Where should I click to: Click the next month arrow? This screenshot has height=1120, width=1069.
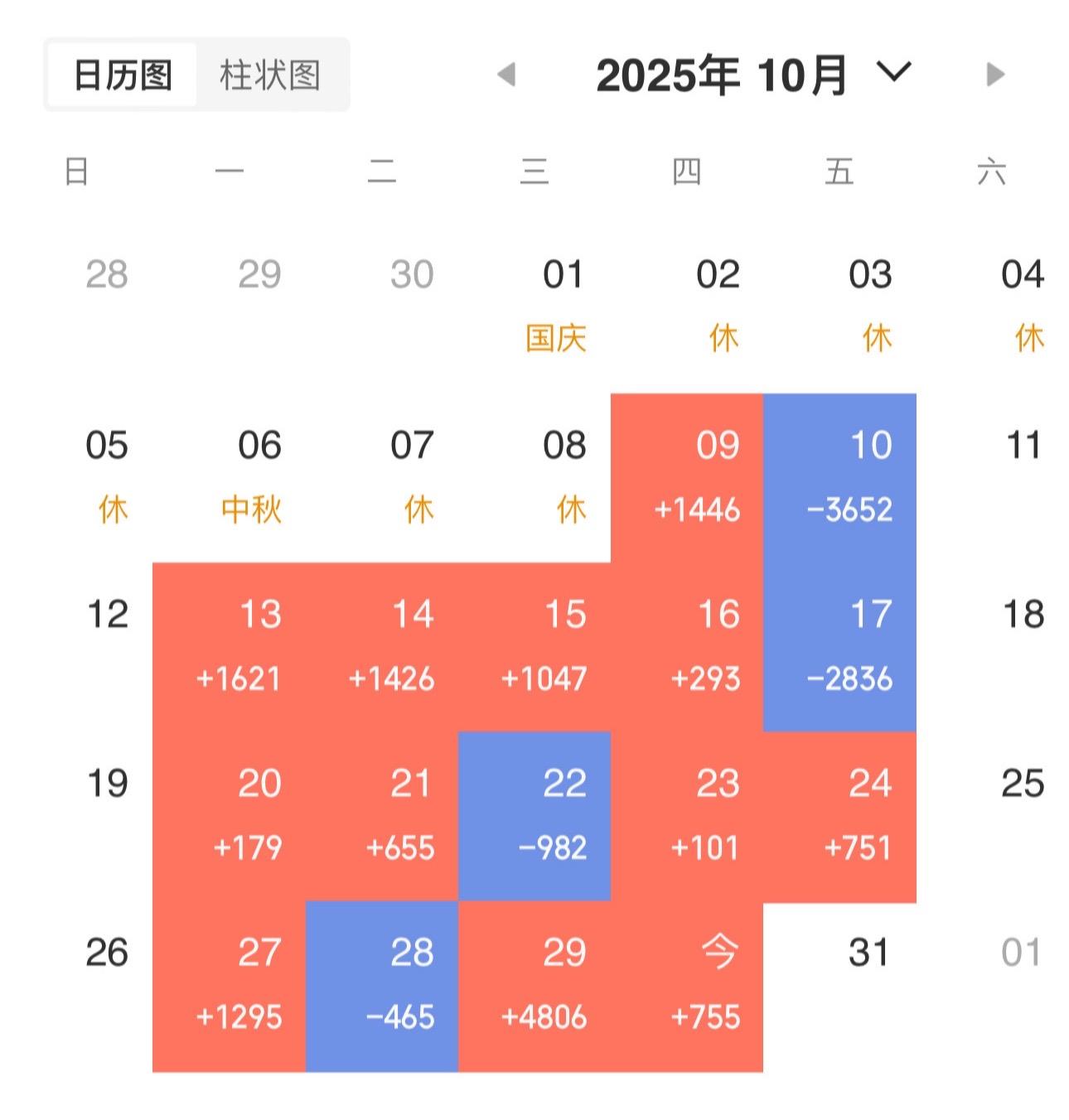(x=992, y=75)
